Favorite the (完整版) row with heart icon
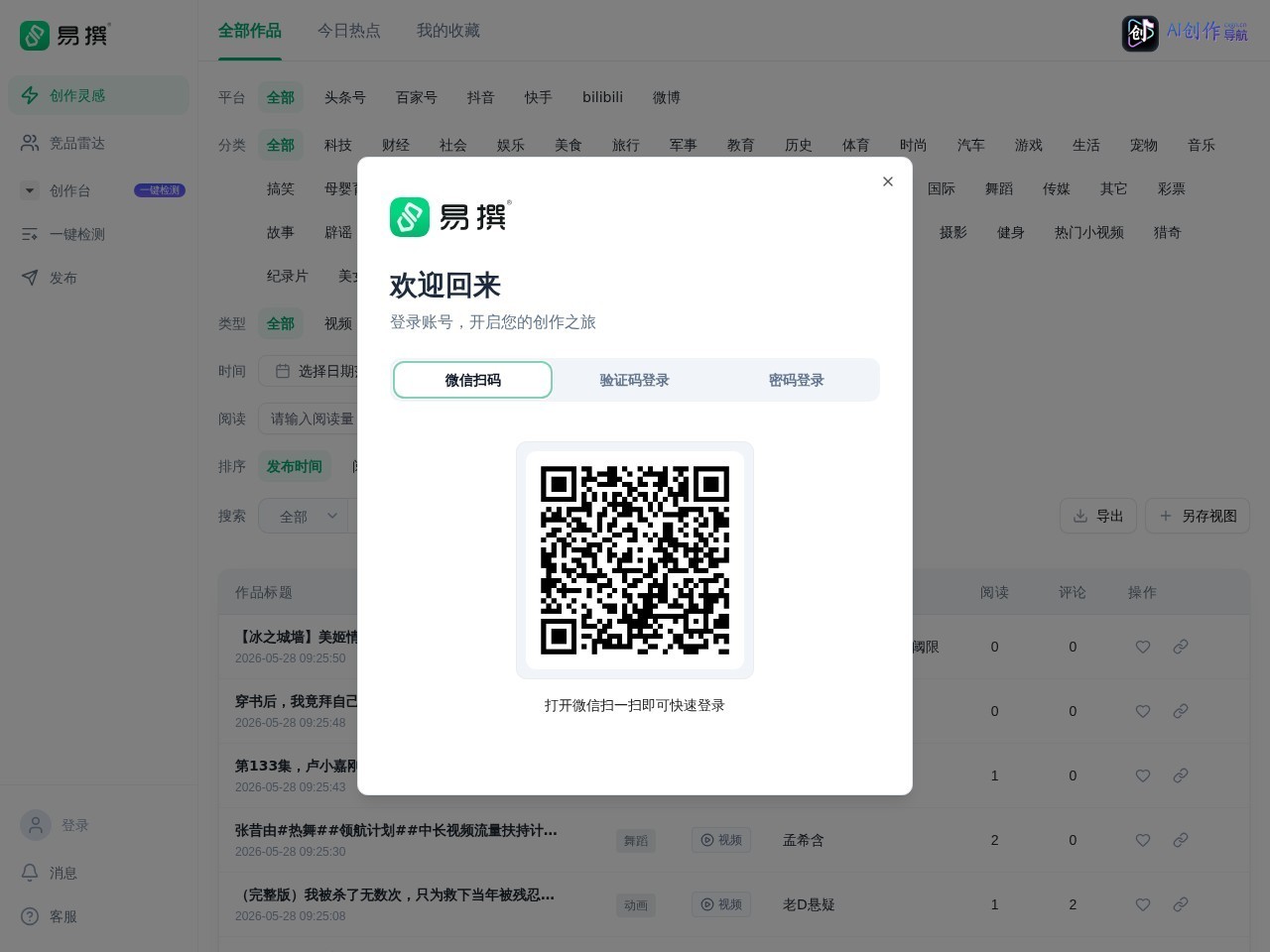Viewport: 1270px width, 952px height. (1143, 904)
